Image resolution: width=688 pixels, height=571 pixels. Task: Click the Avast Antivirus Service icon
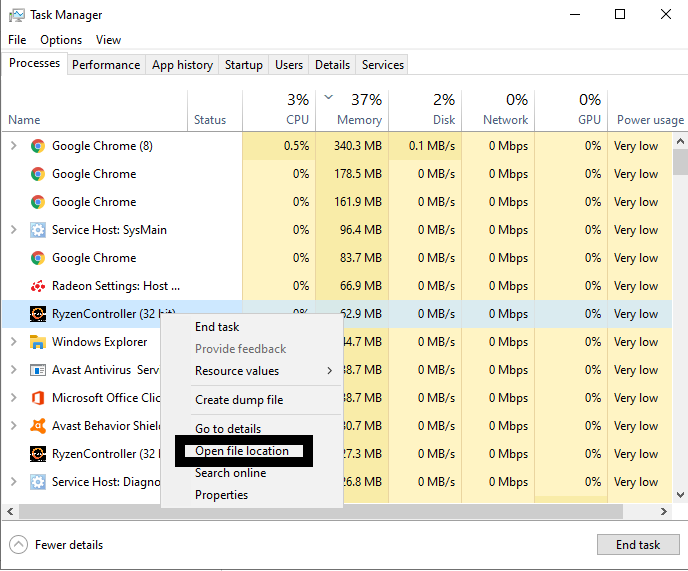[38, 370]
